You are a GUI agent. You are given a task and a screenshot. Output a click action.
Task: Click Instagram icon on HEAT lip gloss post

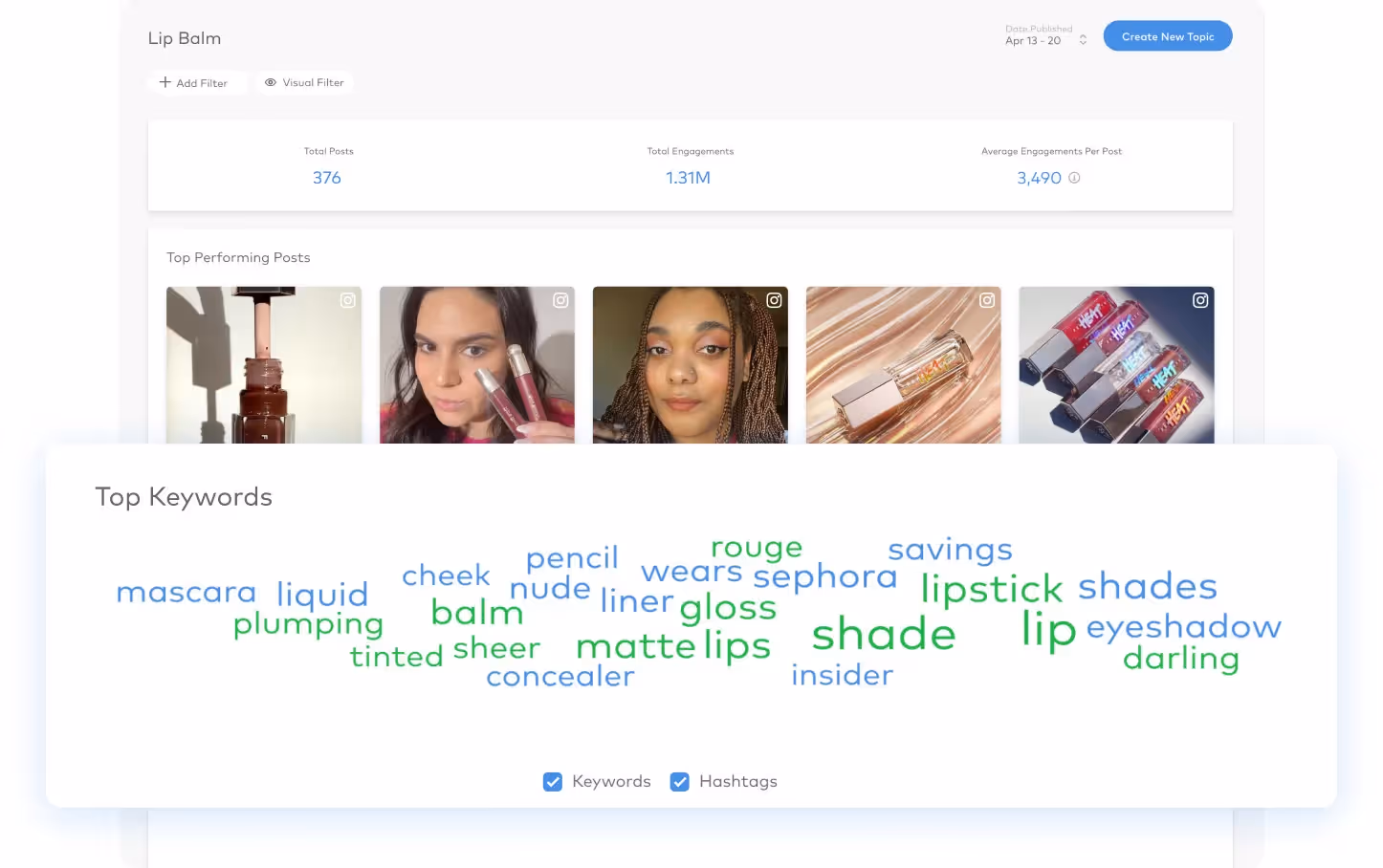coord(1200,300)
